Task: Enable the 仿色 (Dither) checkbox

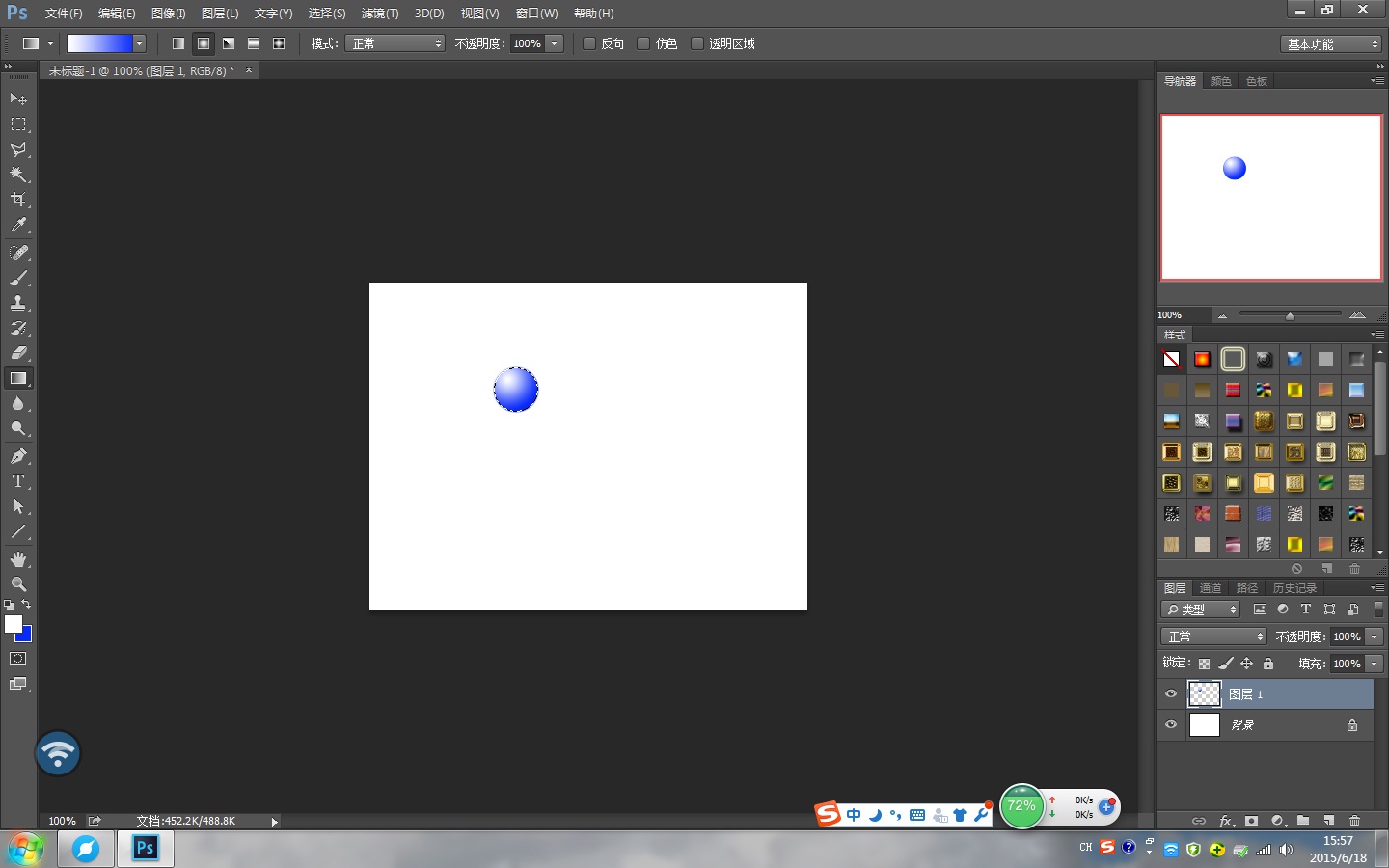Action: pos(643,43)
